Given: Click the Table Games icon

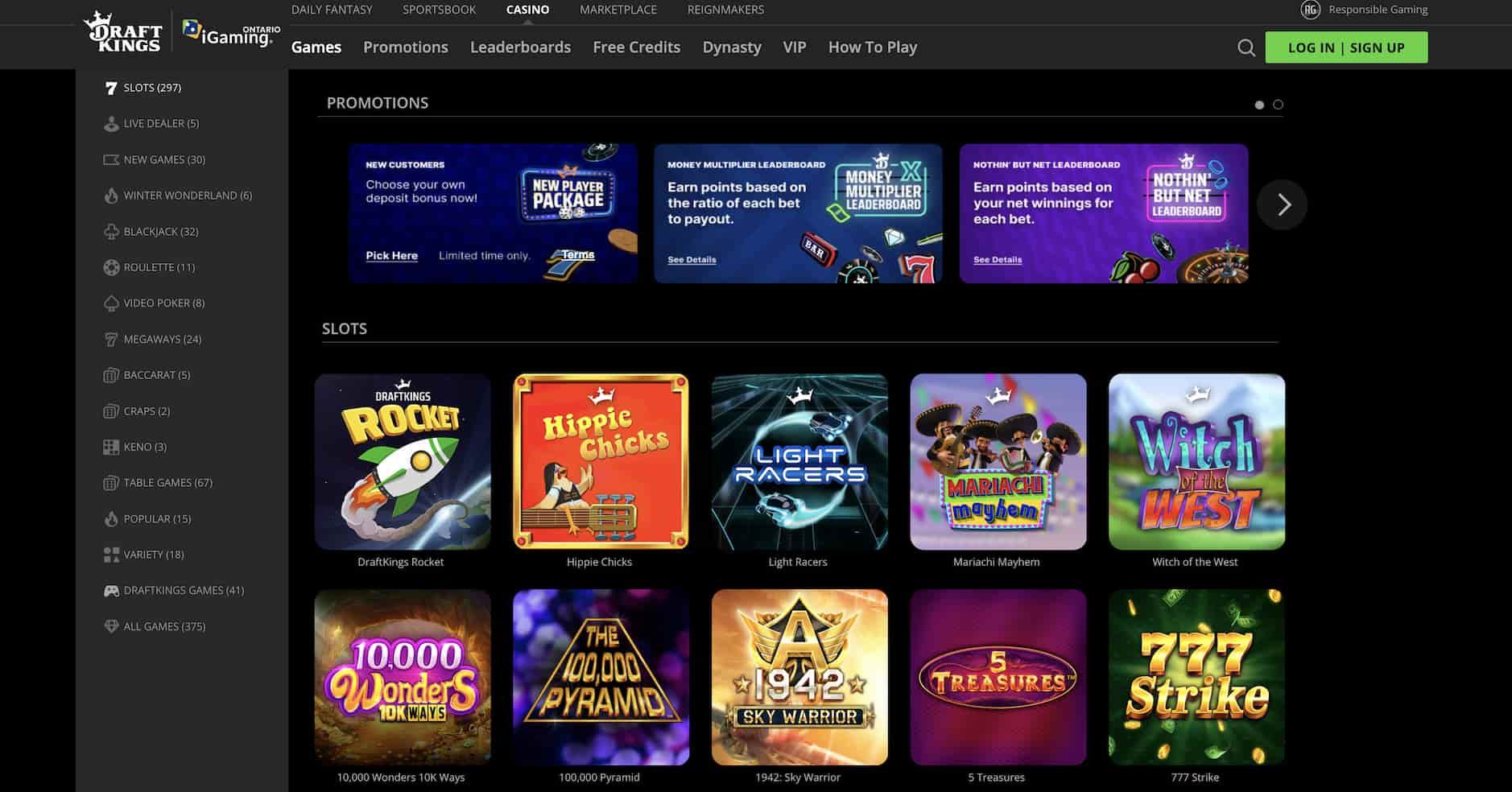Looking at the screenshot, I should click(111, 483).
